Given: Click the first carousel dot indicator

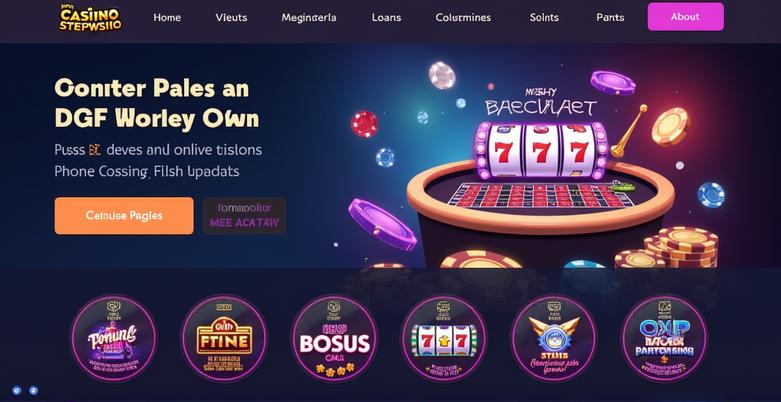Looking at the screenshot, I should coord(17,390).
